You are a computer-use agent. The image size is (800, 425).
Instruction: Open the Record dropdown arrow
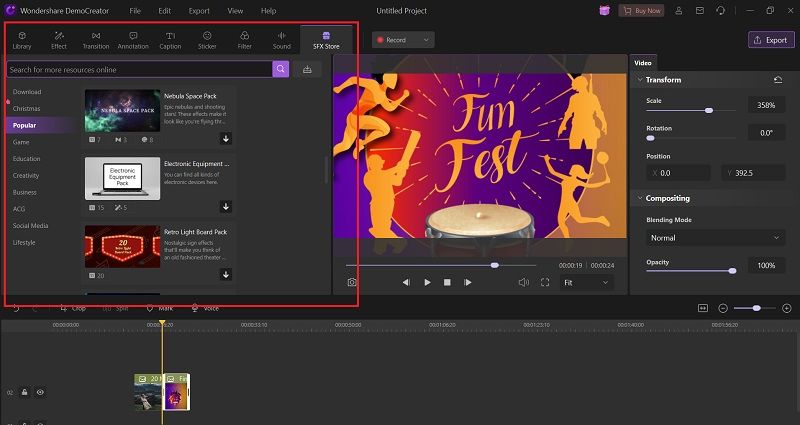426,40
